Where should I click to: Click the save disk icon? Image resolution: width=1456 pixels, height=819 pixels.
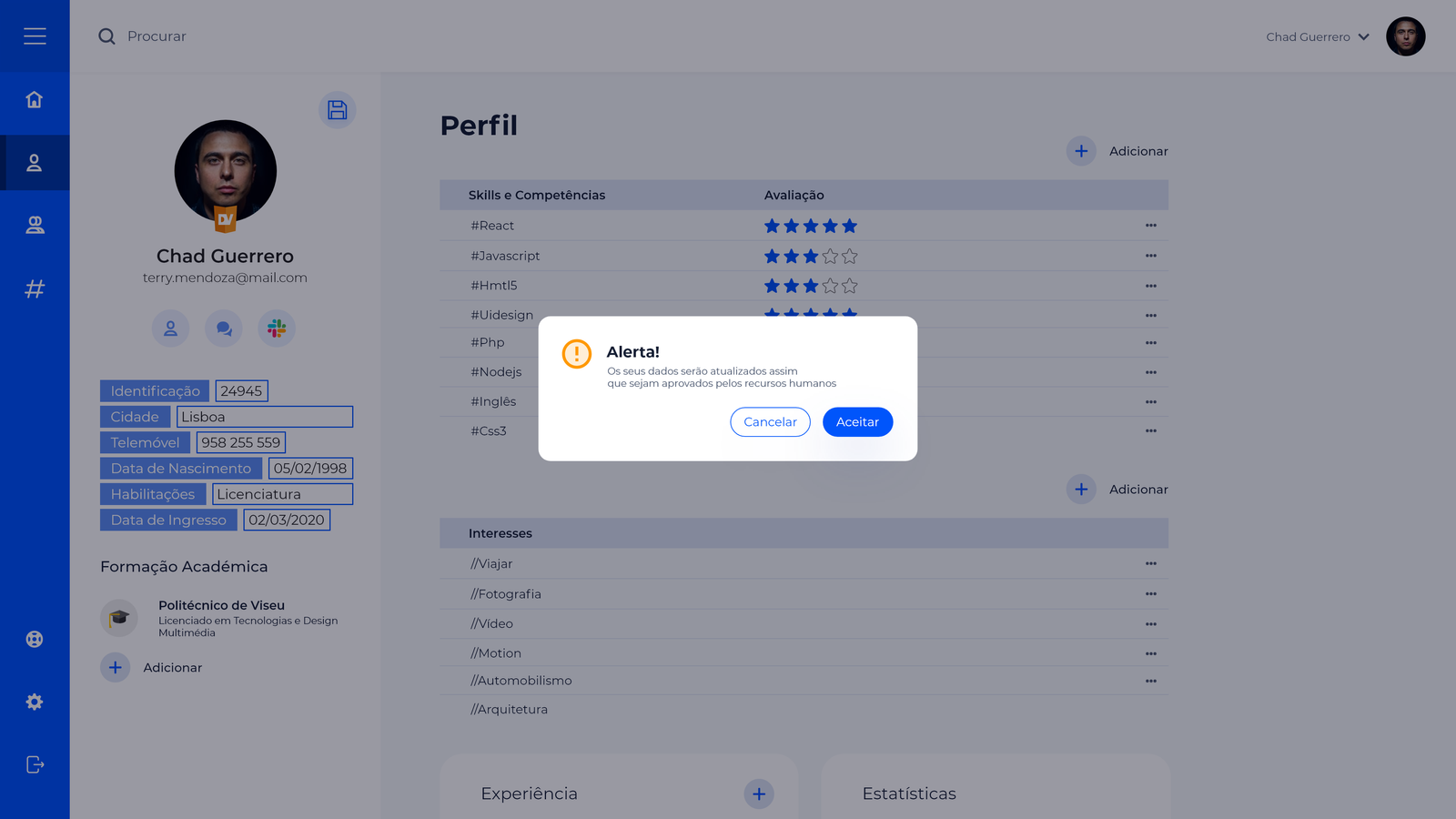(338, 110)
